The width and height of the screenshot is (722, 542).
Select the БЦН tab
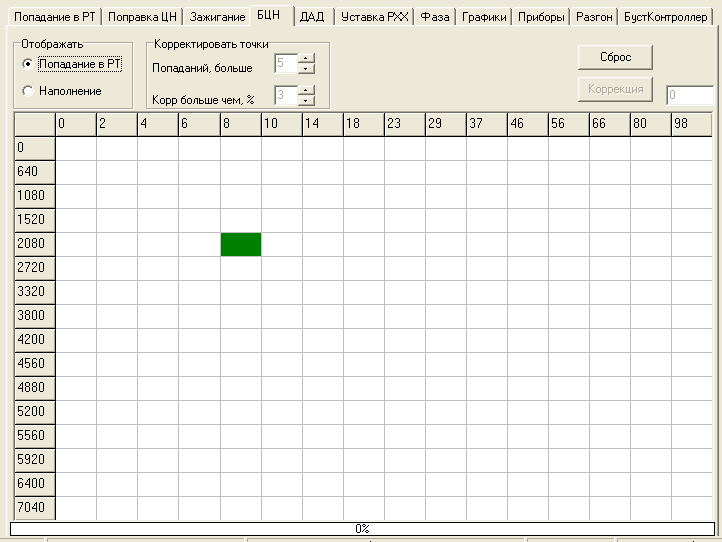(x=272, y=15)
